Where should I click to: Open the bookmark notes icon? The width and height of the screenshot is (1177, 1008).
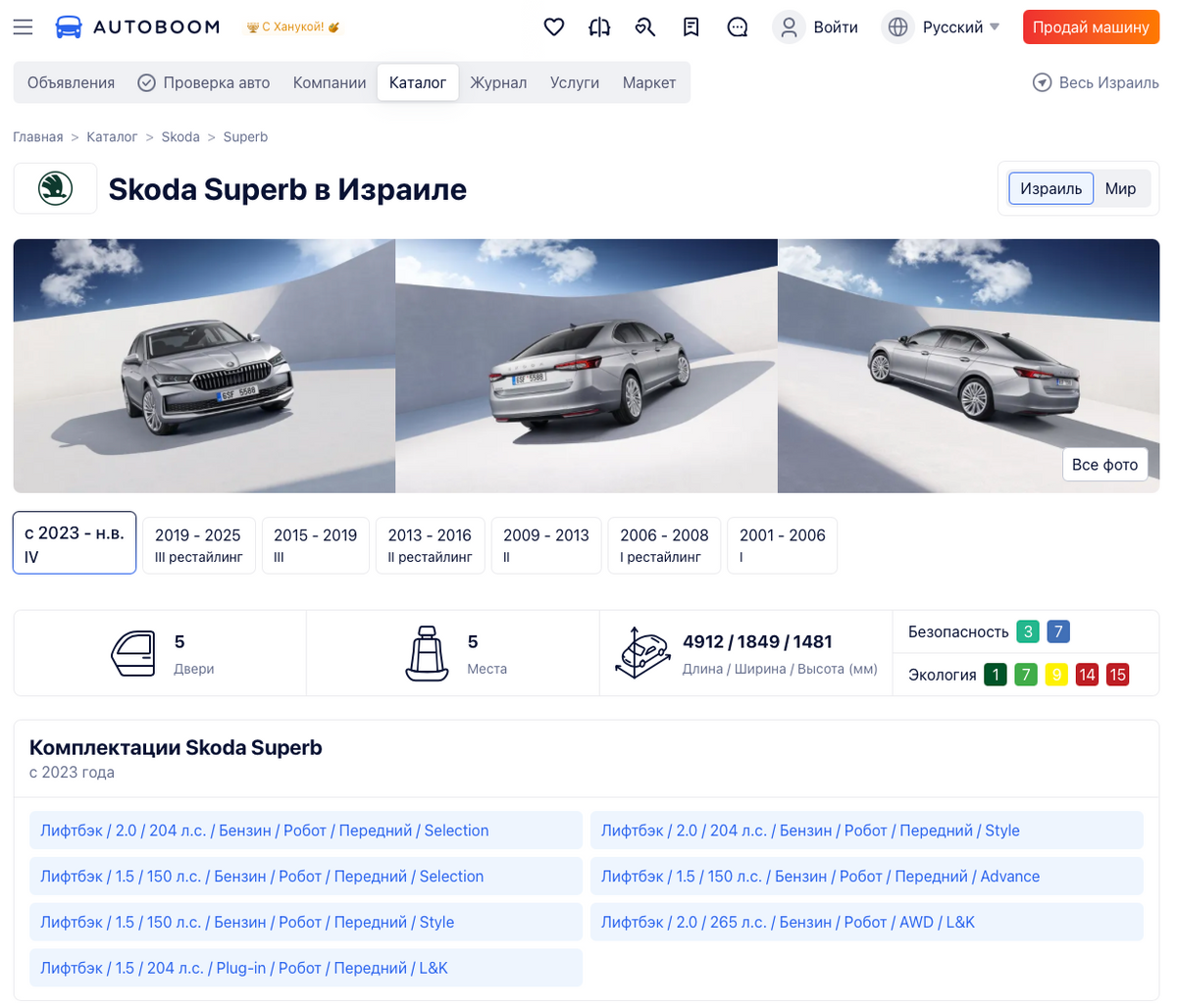click(691, 27)
